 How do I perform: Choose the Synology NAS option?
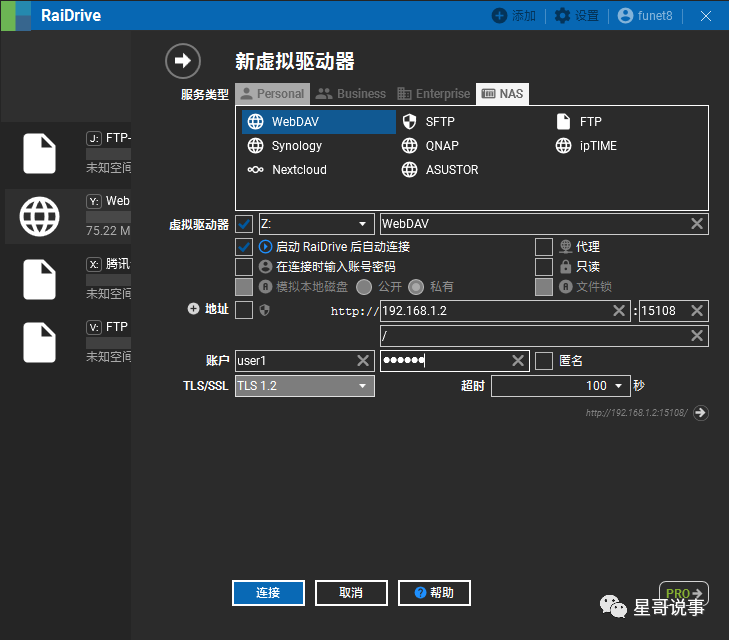tap(296, 146)
